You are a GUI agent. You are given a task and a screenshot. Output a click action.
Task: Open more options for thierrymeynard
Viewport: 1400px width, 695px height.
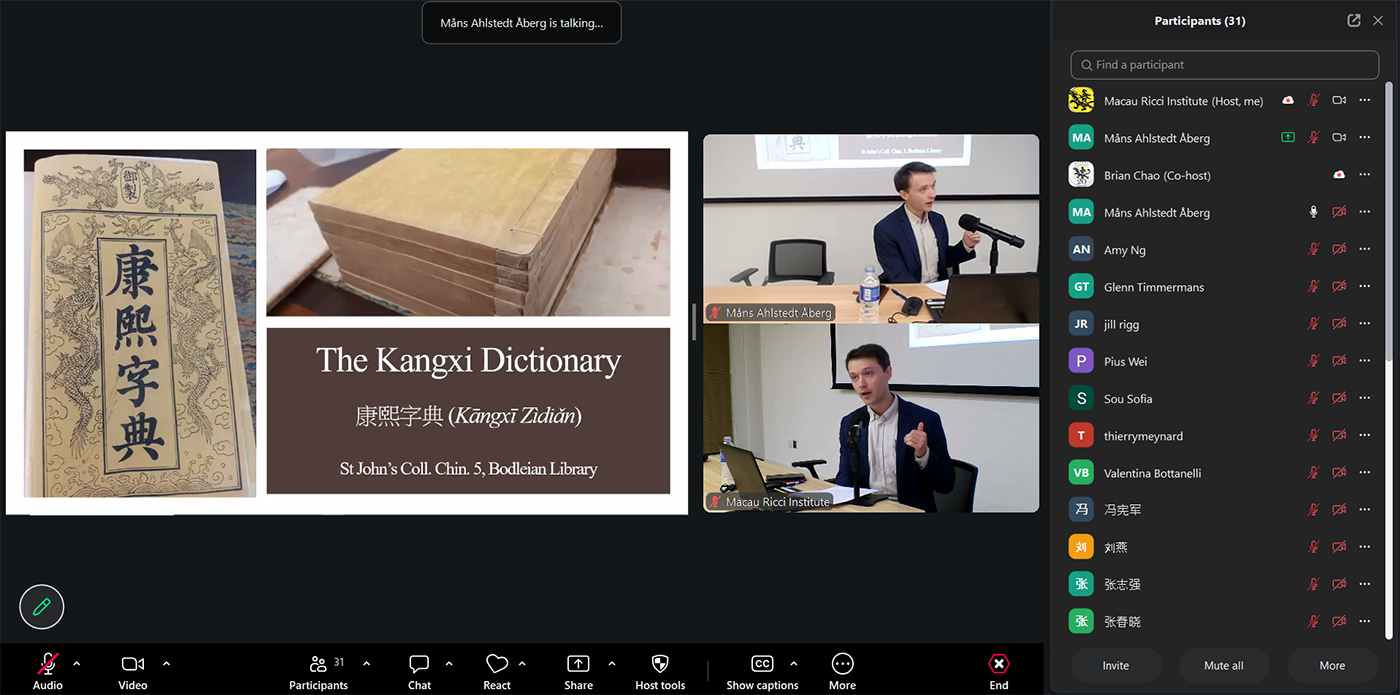coord(1365,436)
